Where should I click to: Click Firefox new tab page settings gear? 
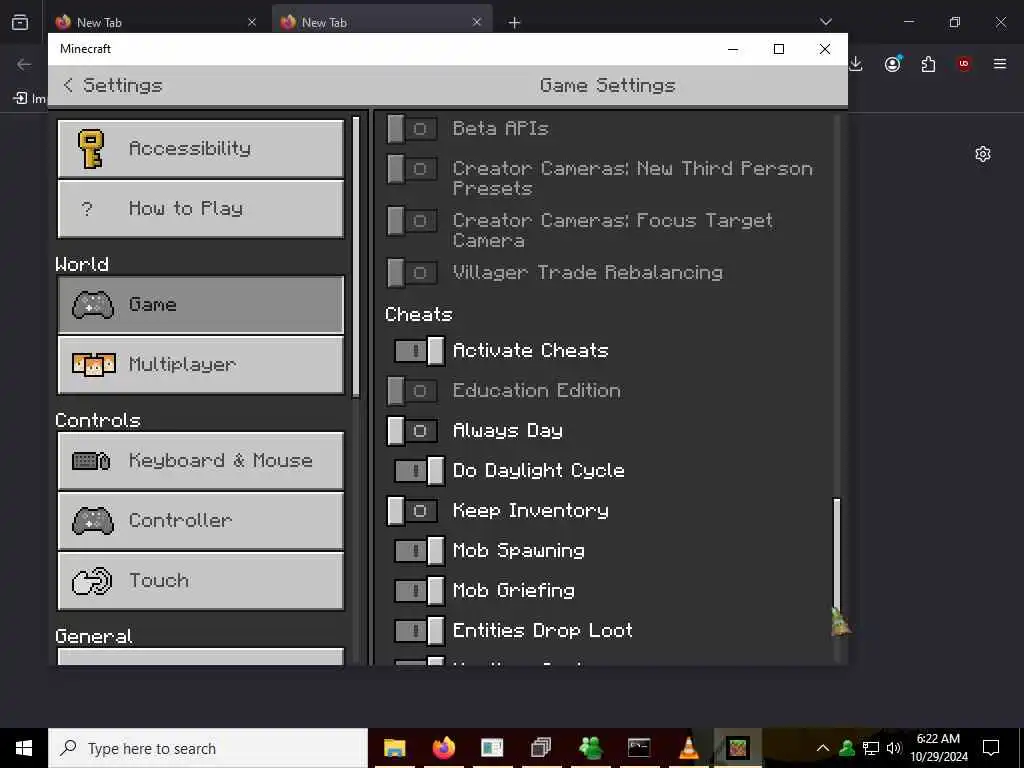pyautogui.click(x=983, y=154)
